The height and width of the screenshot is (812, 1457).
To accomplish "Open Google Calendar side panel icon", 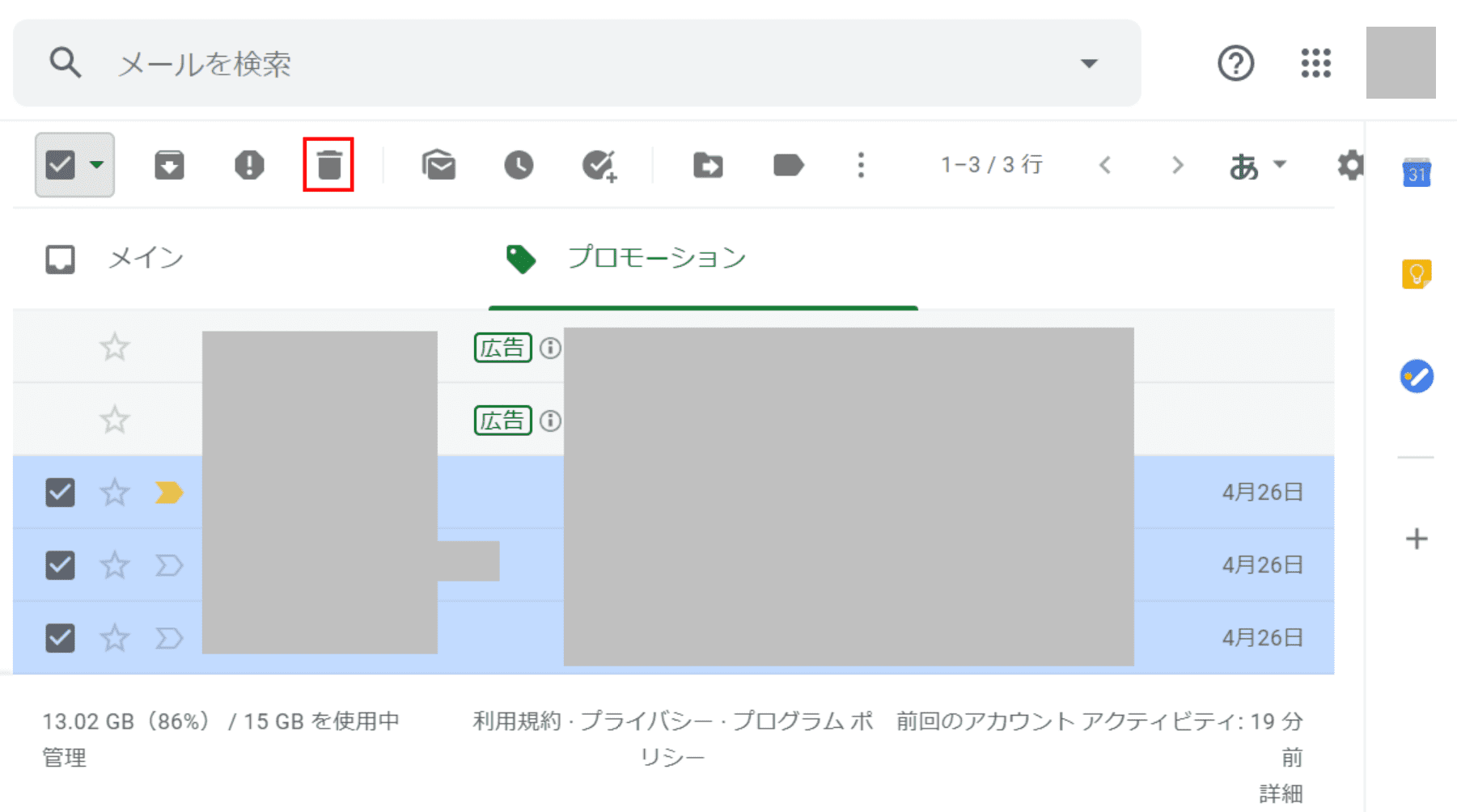I will (x=1417, y=172).
